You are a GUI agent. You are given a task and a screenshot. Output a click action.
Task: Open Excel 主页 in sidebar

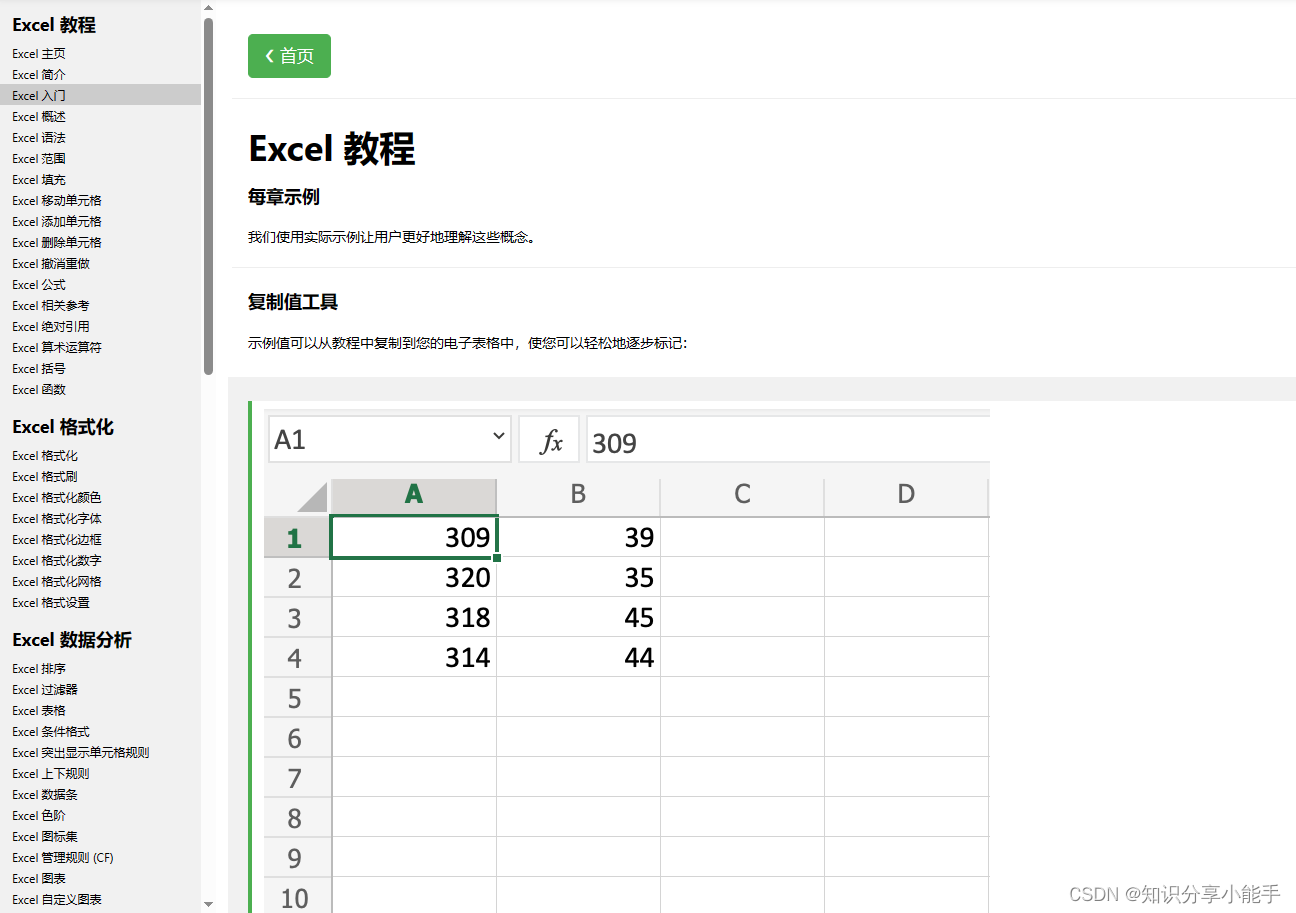click(x=39, y=54)
